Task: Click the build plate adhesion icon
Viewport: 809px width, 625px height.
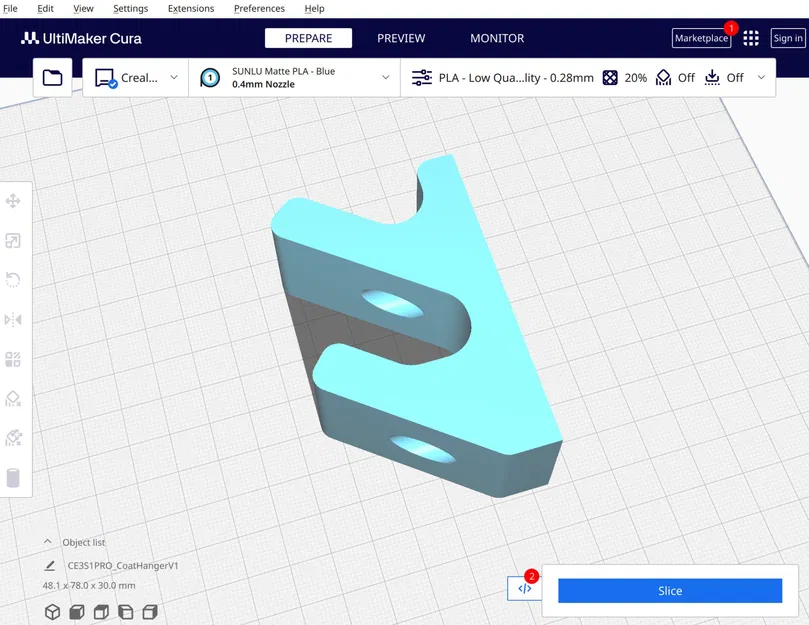Action: pos(712,78)
